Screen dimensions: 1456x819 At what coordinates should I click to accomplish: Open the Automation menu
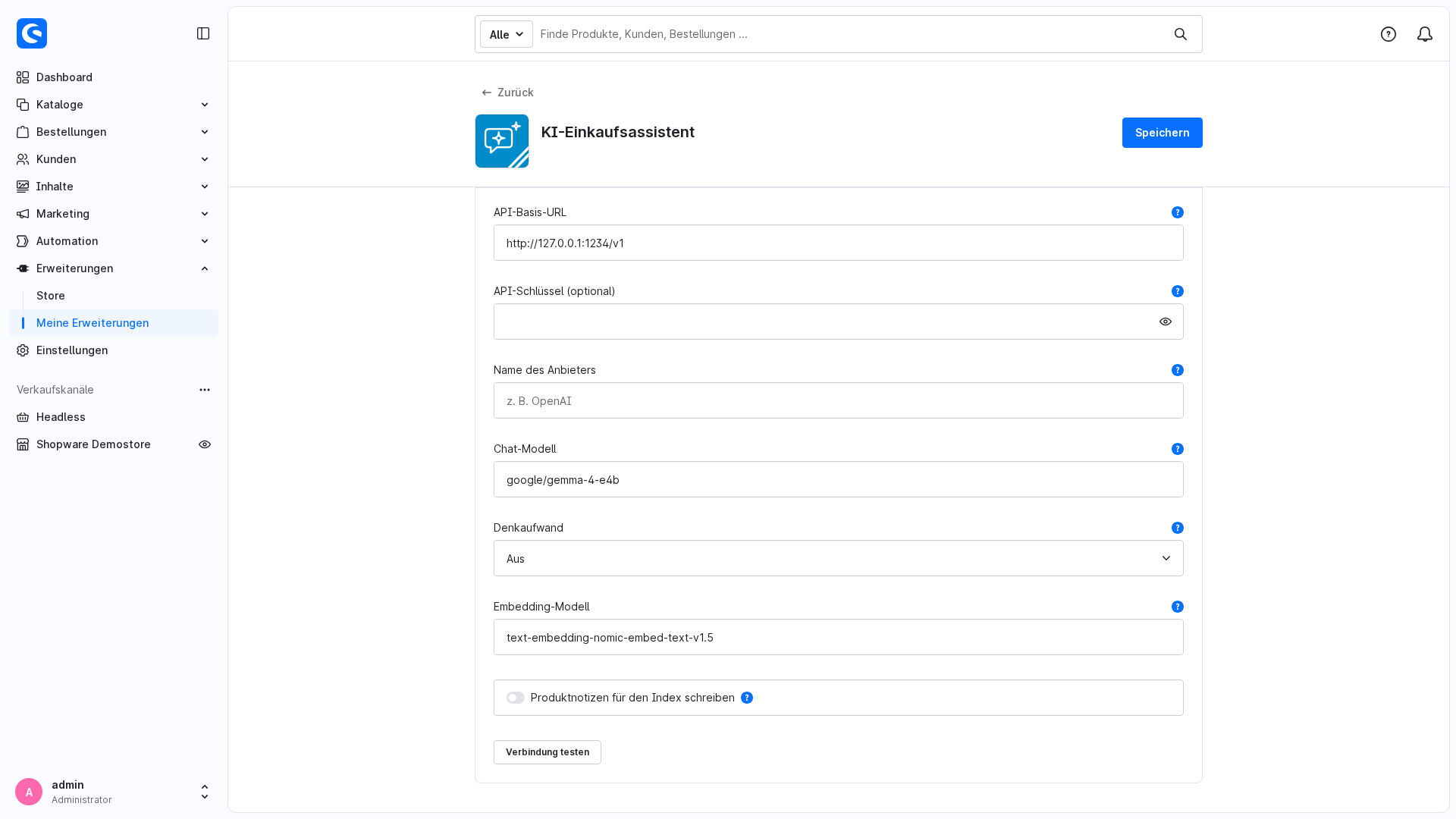coord(114,241)
